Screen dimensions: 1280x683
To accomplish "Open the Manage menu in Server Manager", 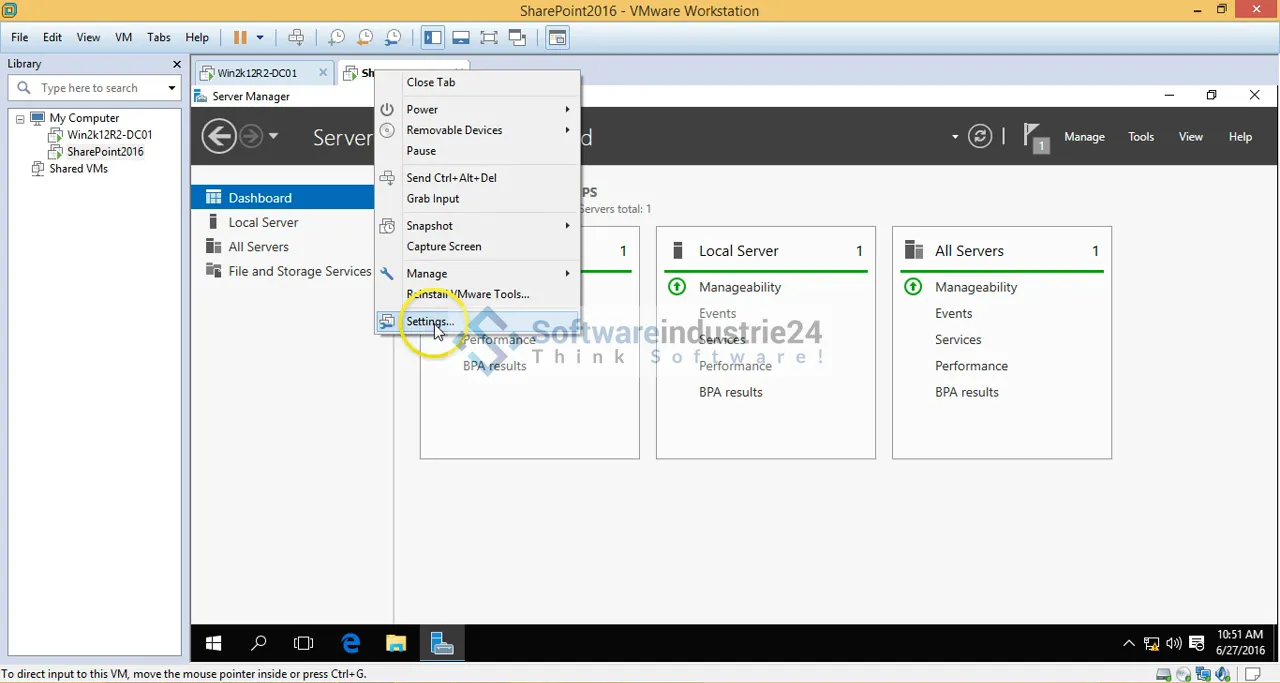I will click(x=1084, y=137).
